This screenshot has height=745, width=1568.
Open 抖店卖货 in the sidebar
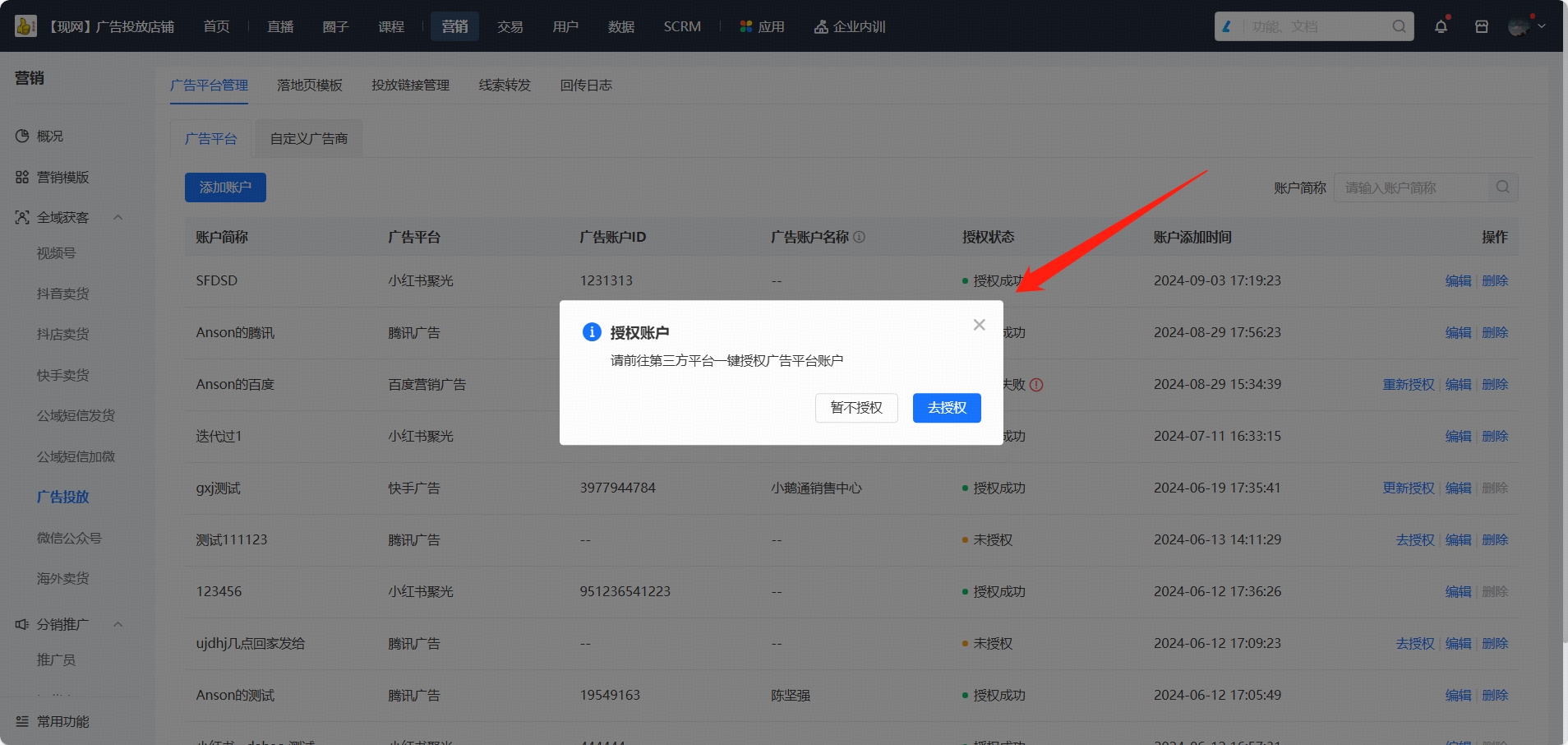click(62, 334)
